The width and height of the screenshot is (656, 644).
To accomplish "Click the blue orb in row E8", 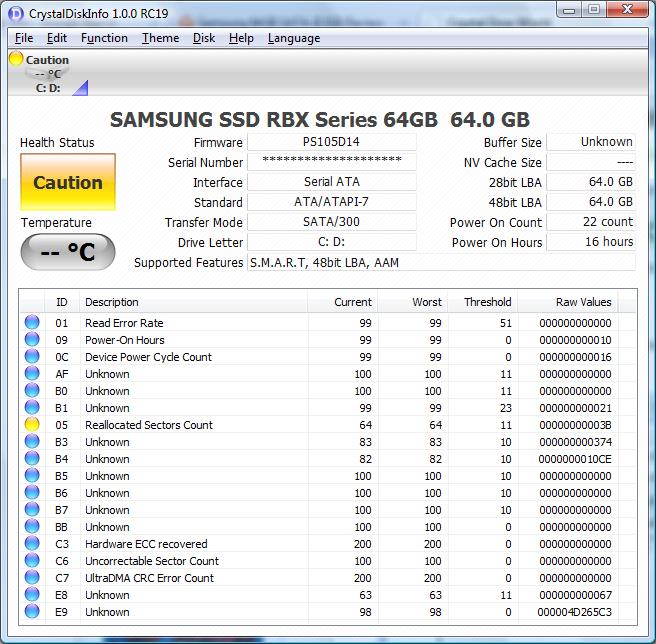I will click(32, 594).
